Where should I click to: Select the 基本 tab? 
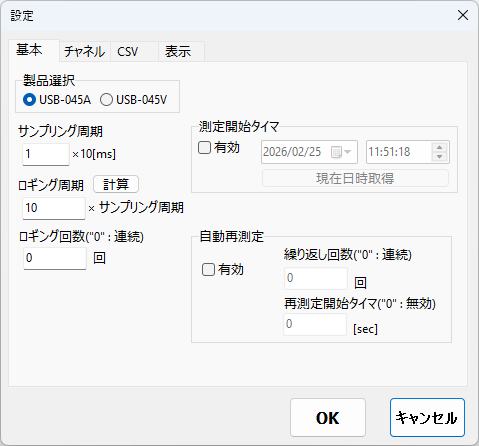[x=34, y=51]
